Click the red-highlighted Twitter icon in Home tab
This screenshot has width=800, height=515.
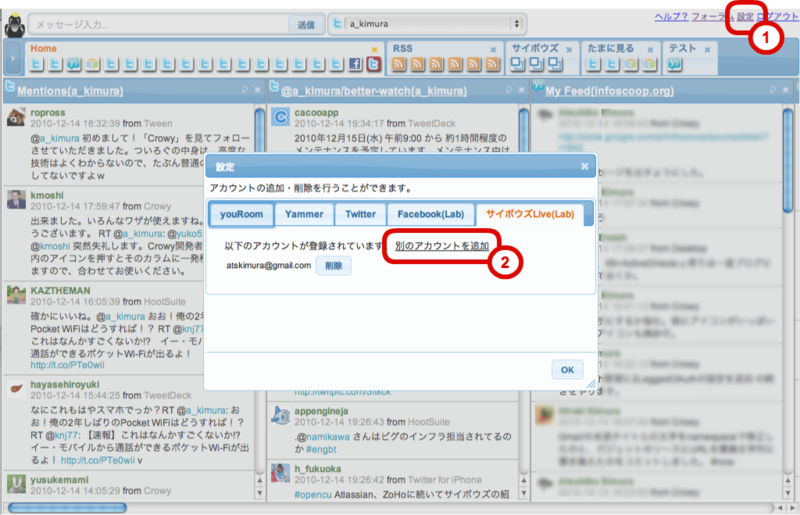(373, 64)
